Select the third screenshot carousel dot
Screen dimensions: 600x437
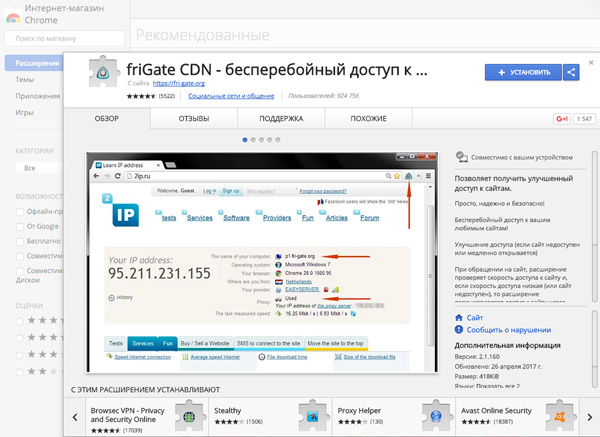click(261, 140)
